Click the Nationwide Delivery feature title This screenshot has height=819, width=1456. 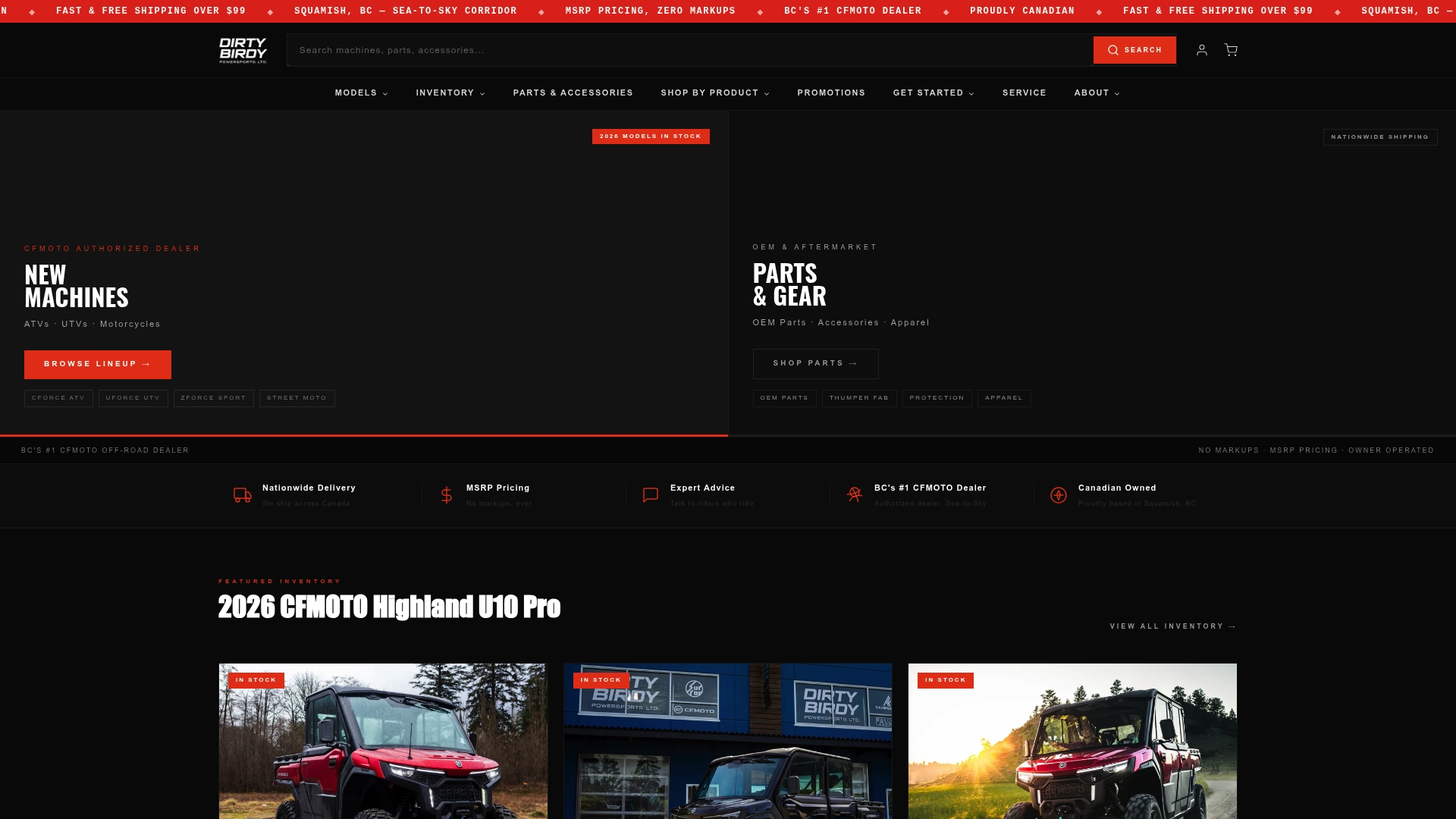(x=309, y=488)
